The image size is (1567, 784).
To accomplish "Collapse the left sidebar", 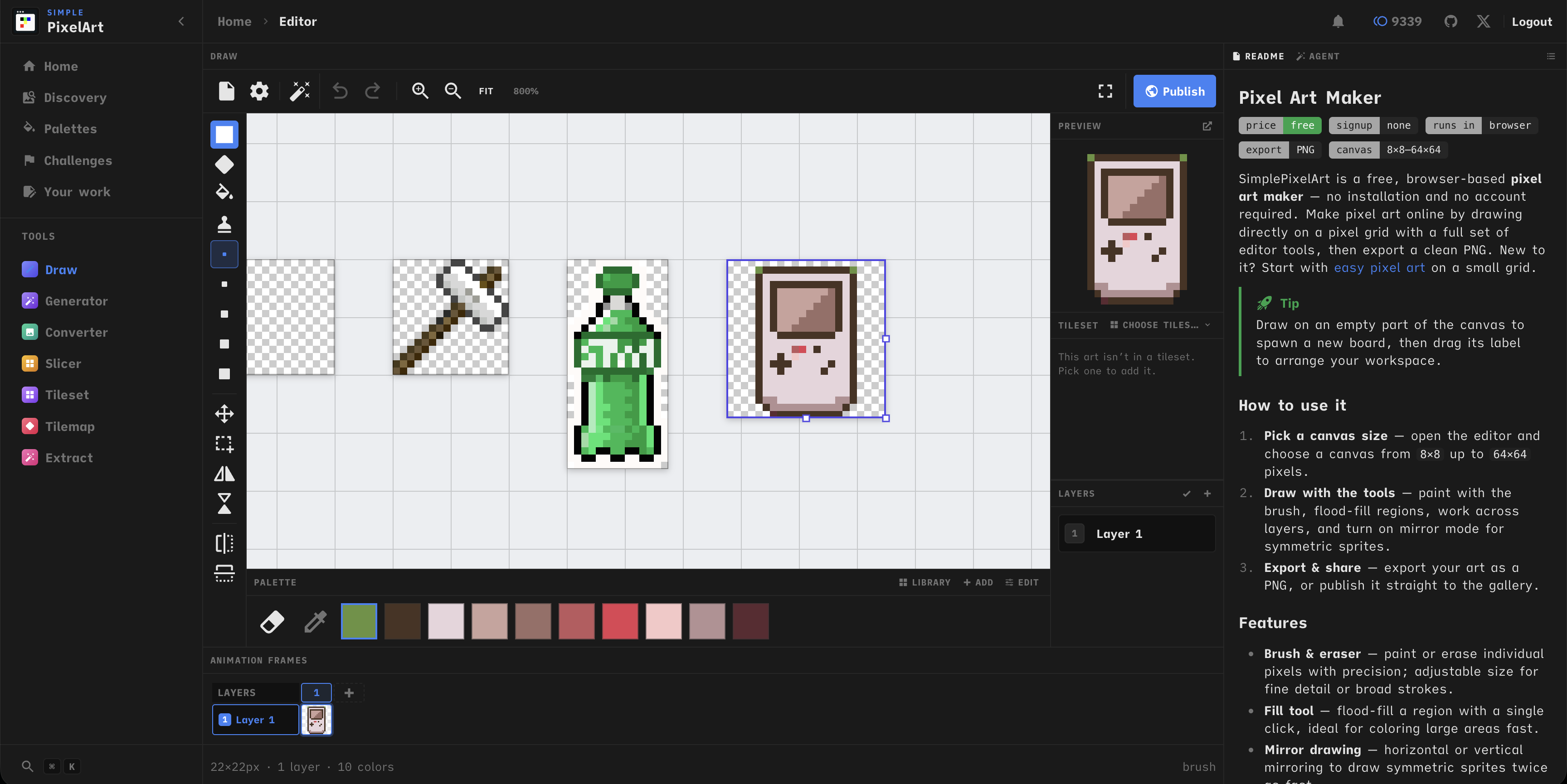I will (x=181, y=21).
